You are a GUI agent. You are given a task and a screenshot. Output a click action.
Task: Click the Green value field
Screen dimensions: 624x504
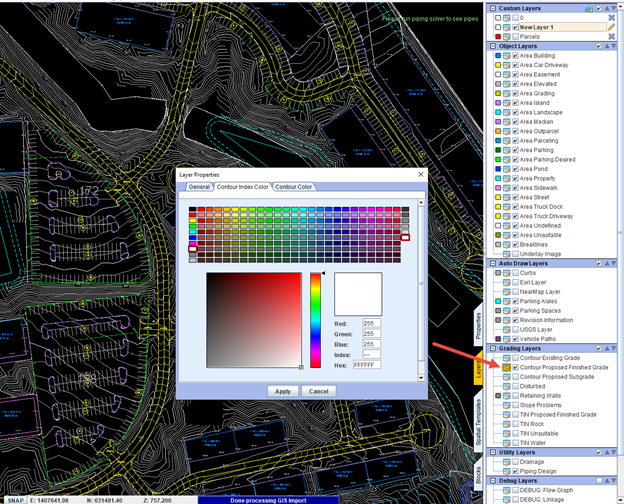pyautogui.click(x=371, y=334)
